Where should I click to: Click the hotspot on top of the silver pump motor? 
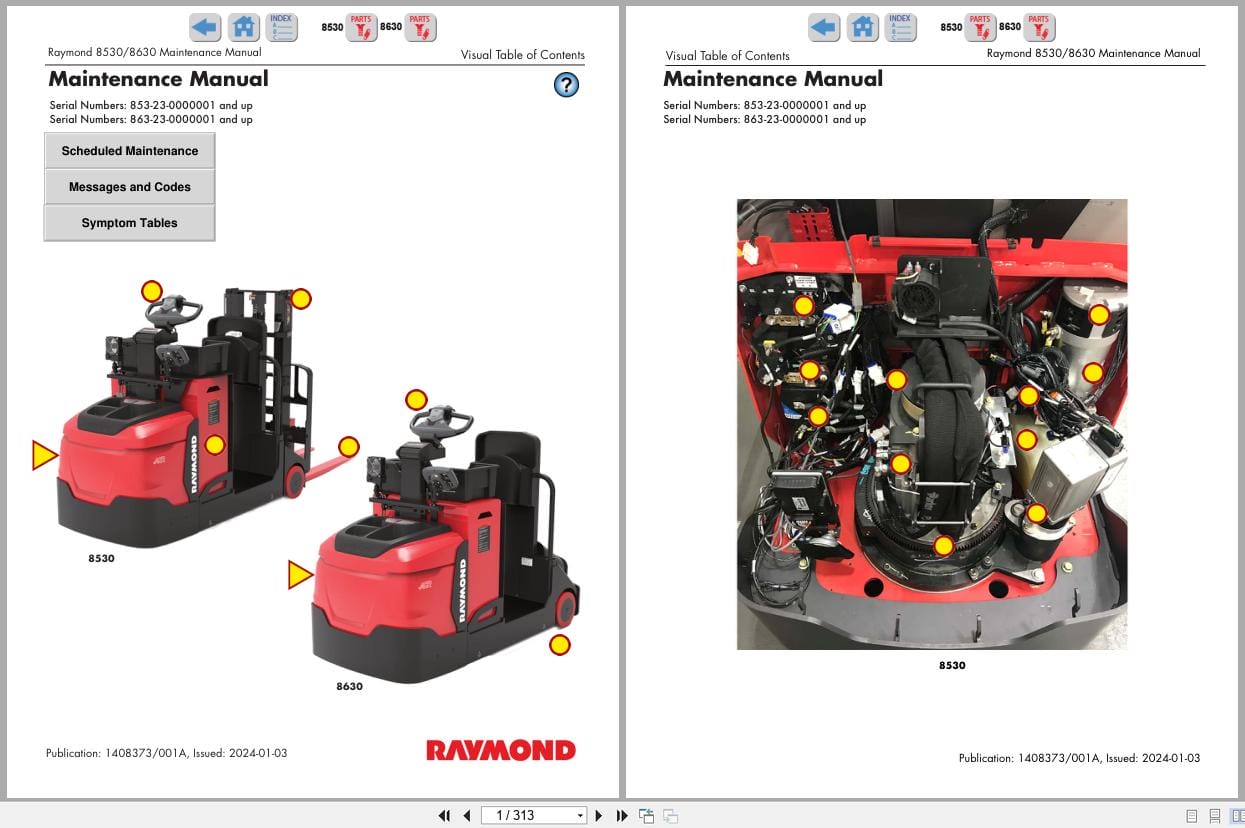[1099, 314]
